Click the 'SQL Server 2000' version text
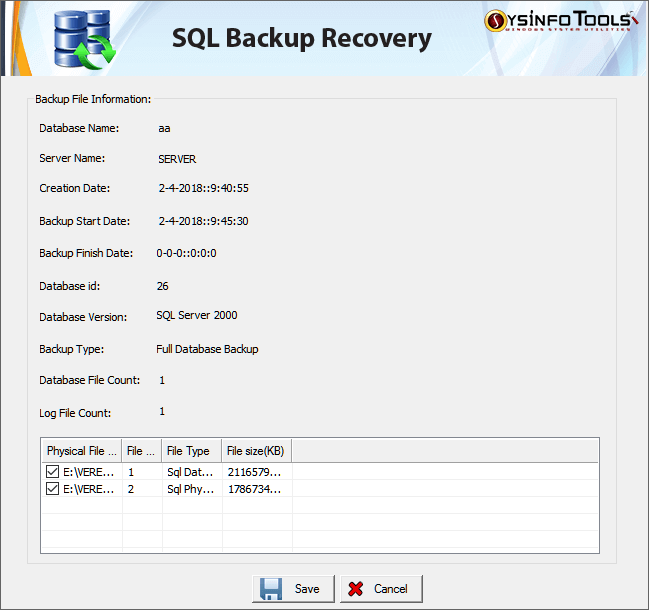Image resolution: width=649 pixels, height=610 pixels. coord(197,315)
